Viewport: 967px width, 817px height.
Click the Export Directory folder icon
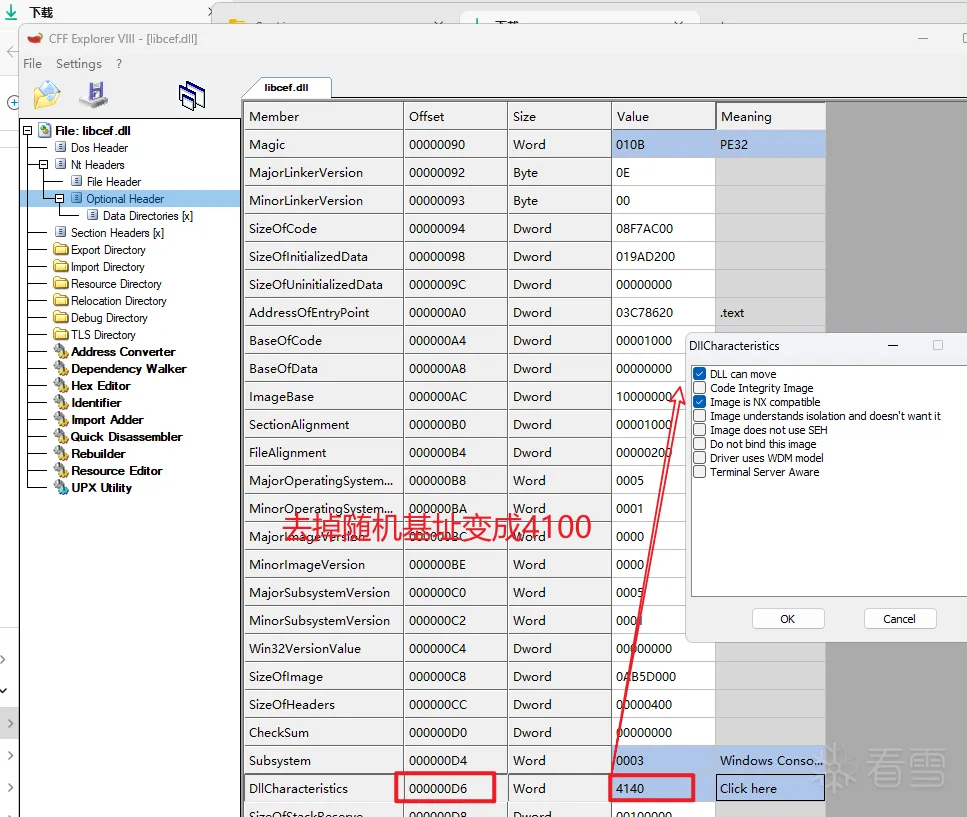coord(60,249)
